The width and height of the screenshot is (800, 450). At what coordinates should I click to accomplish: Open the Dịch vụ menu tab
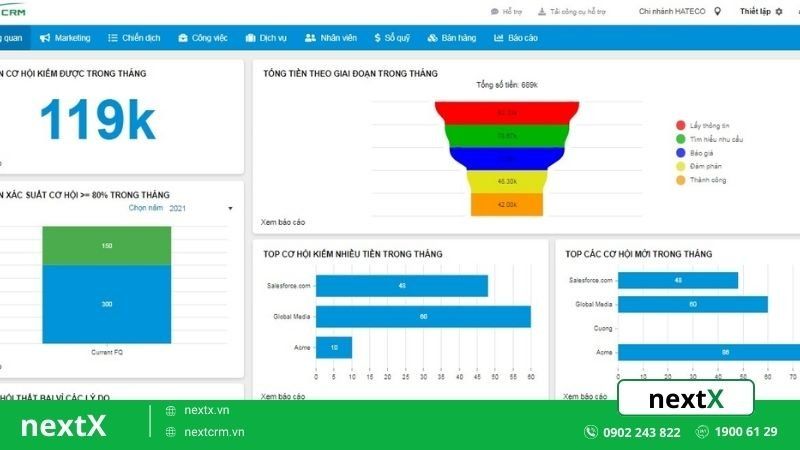266,38
